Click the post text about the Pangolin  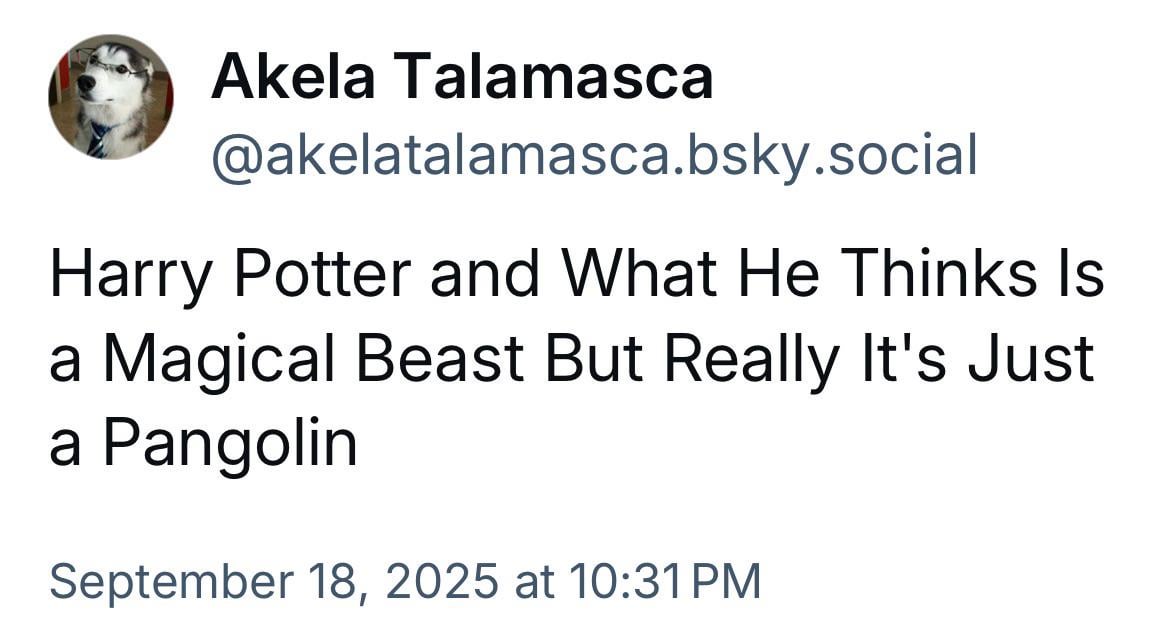[x=577, y=358]
